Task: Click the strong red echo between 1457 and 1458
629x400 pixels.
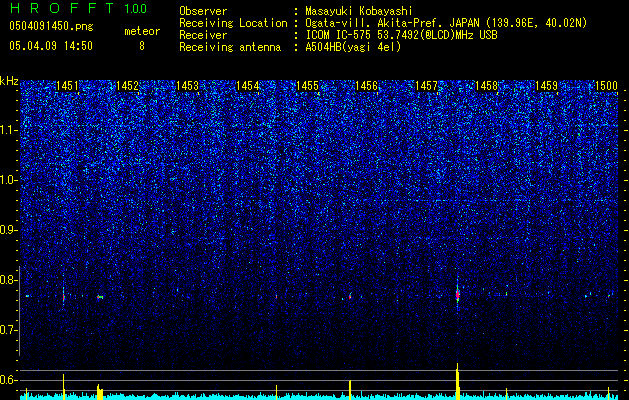Action: (x=457, y=295)
